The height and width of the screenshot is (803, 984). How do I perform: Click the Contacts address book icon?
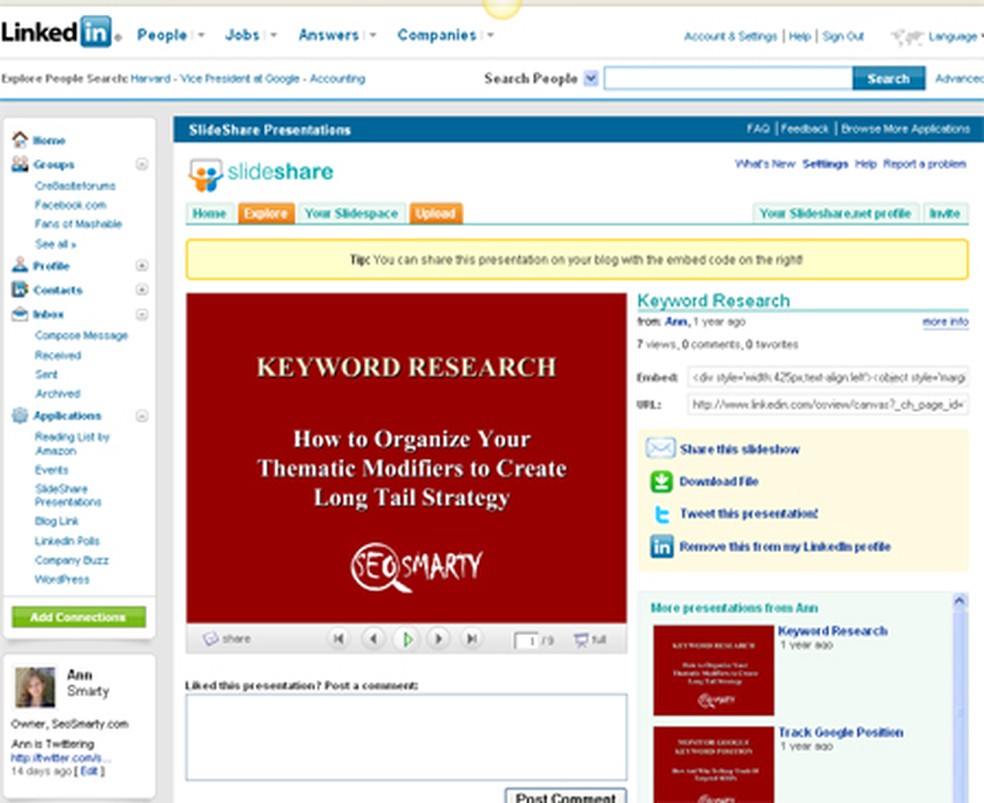[20, 289]
